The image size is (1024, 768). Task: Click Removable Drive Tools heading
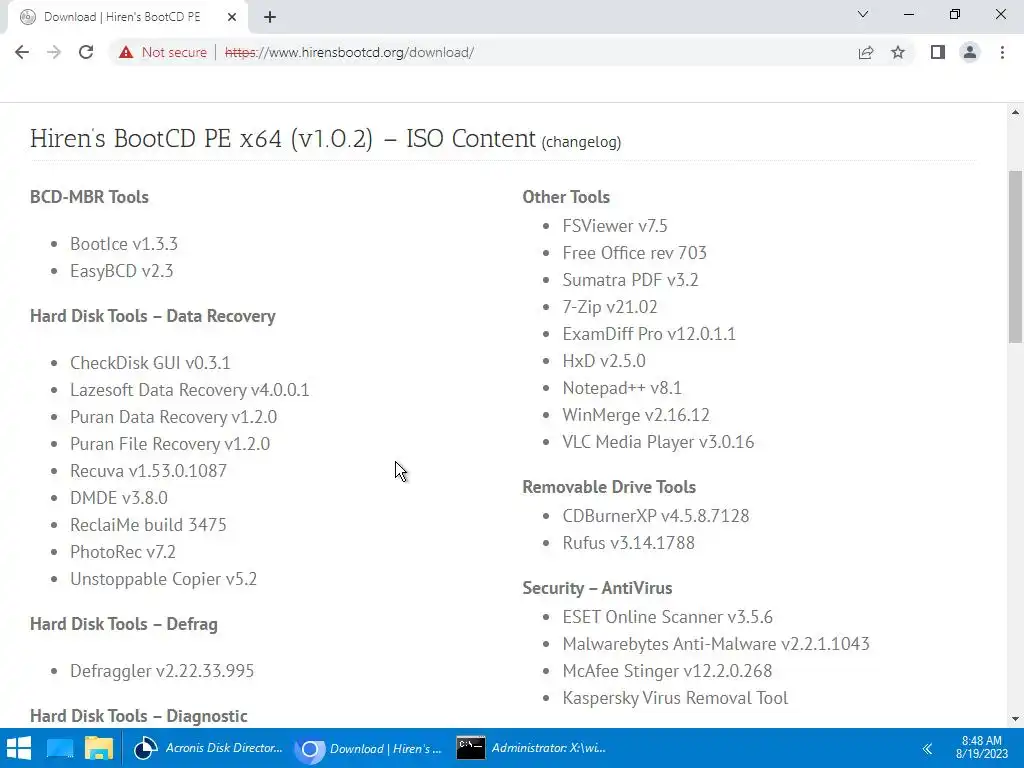click(x=609, y=487)
